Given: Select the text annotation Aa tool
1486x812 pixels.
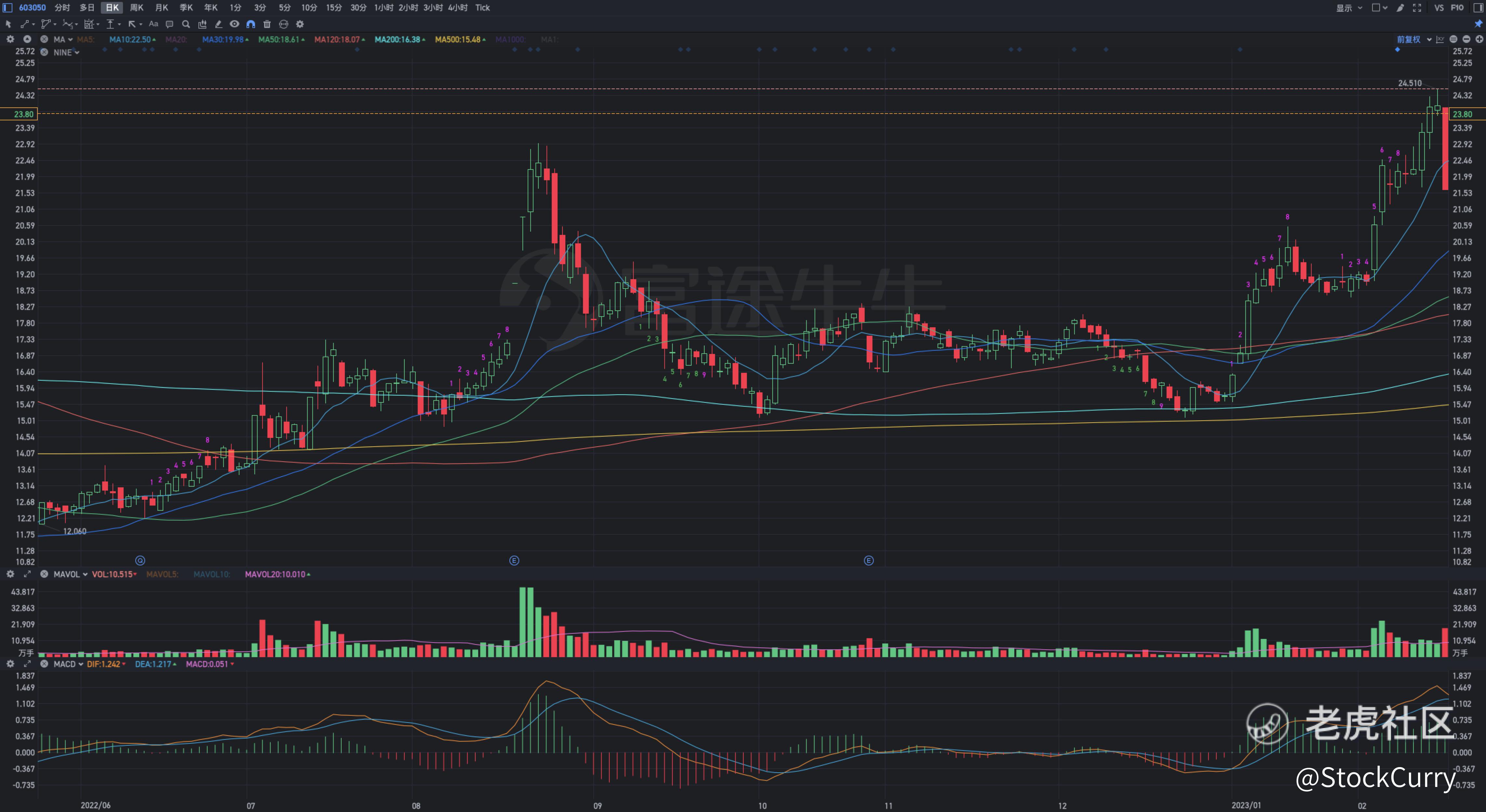Looking at the screenshot, I should 153,24.
